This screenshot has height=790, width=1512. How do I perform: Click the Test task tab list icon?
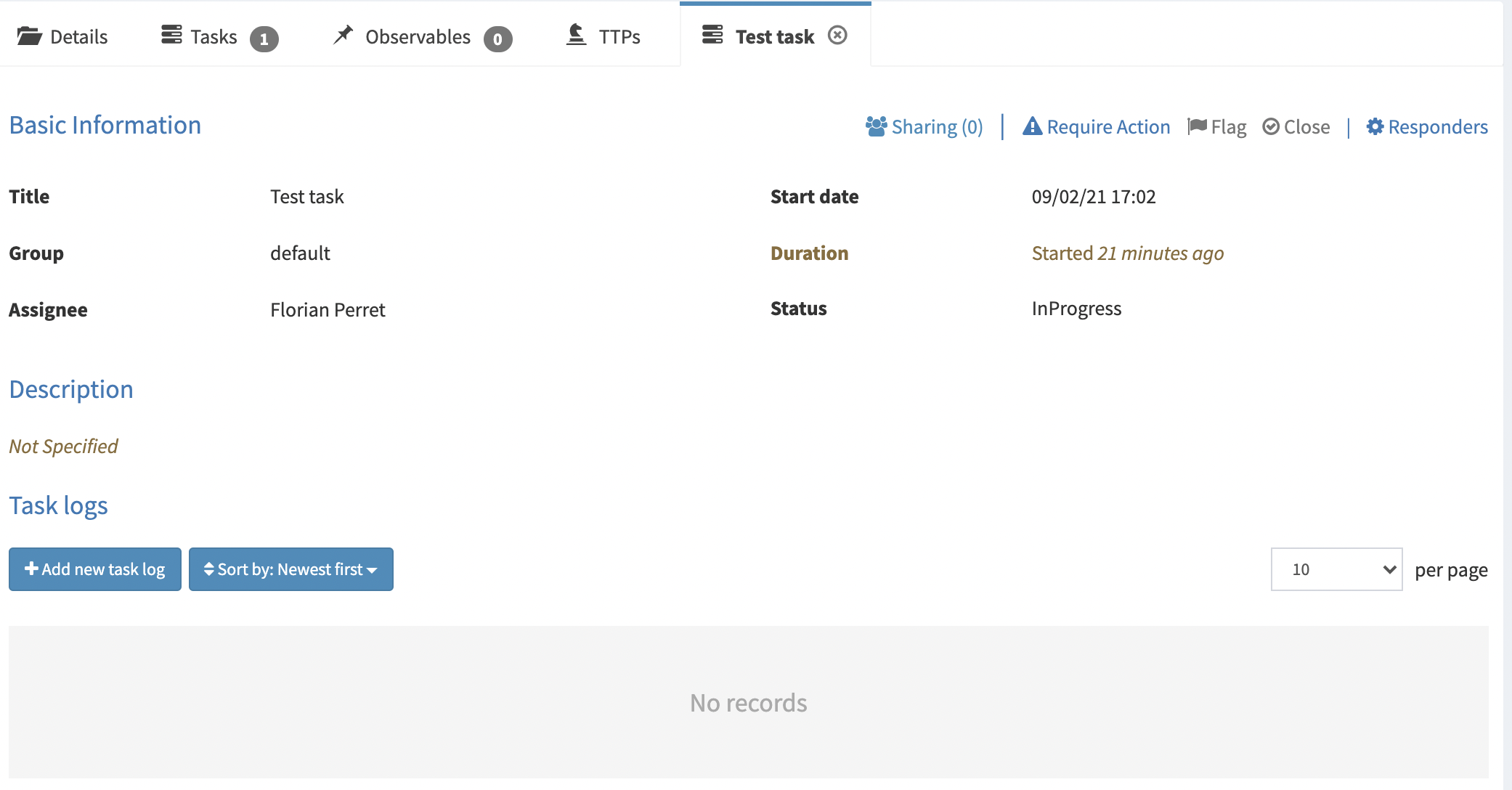tap(712, 35)
